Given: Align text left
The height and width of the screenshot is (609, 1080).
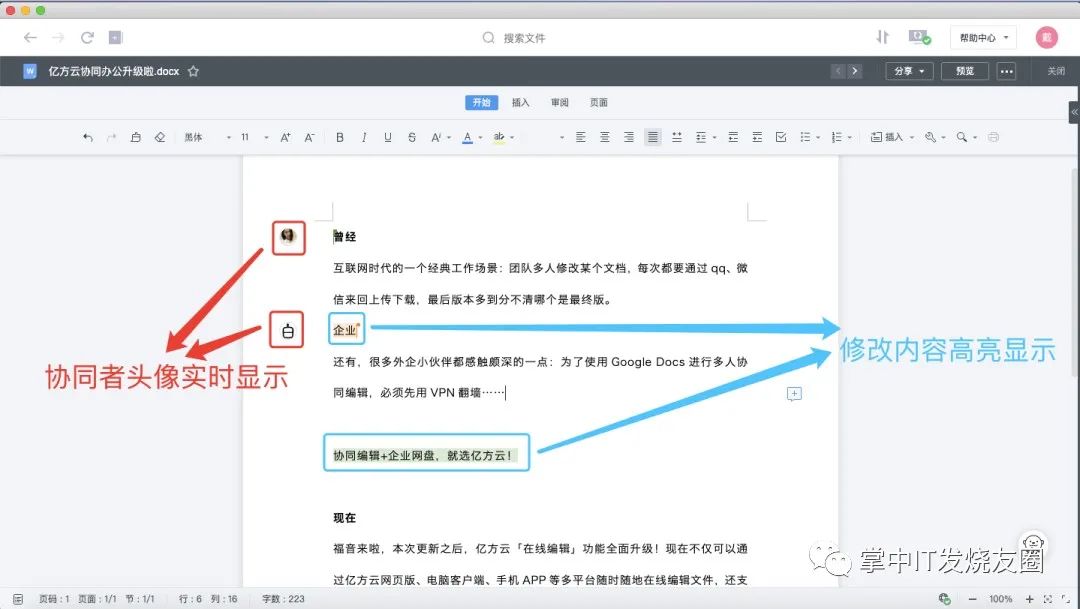Looking at the screenshot, I should point(581,137).
